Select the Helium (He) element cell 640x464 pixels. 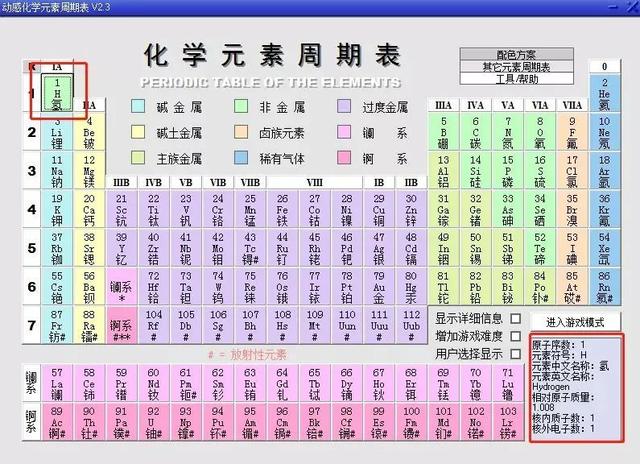604,93
